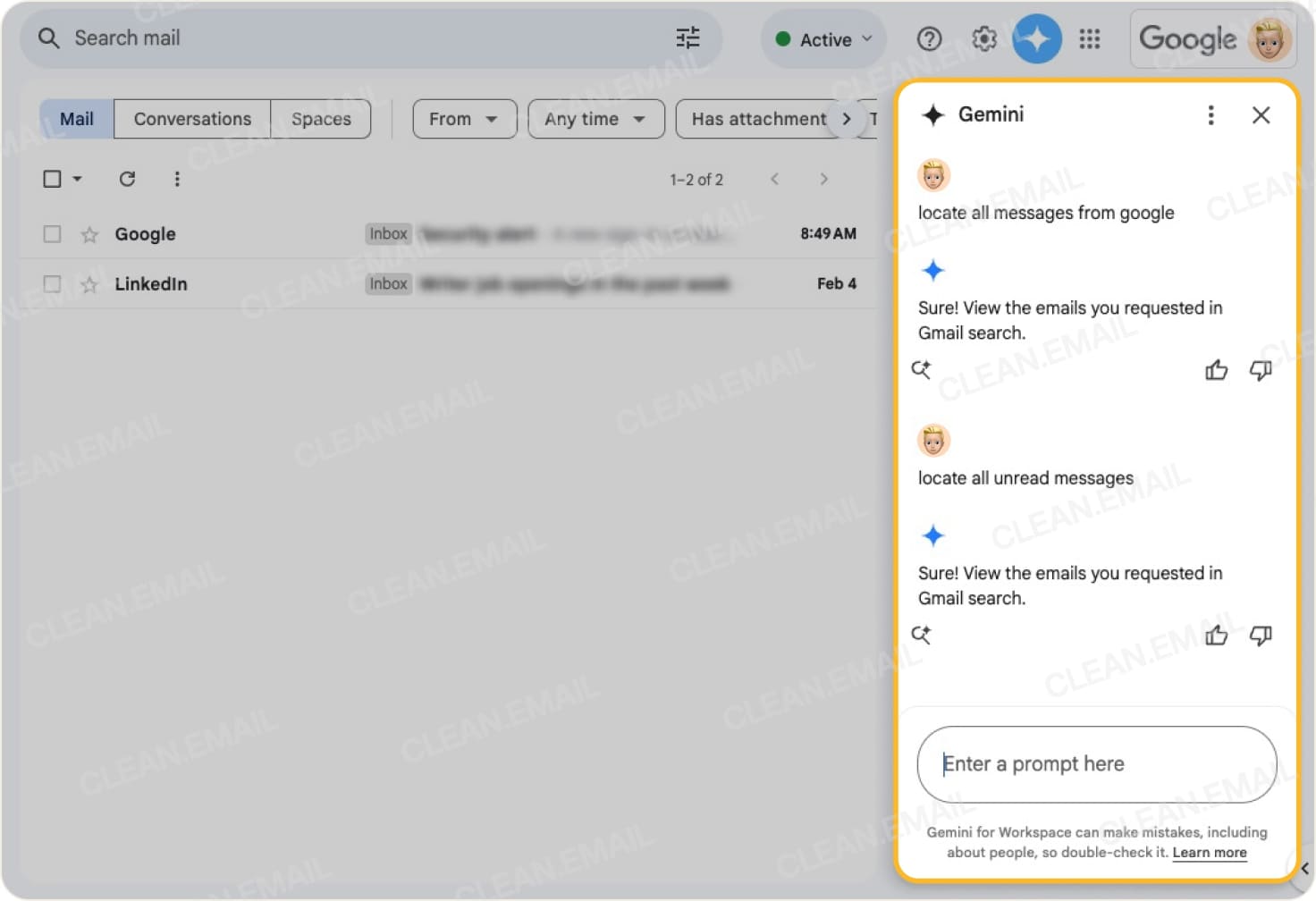Viewport: 1316px width, 901px height.
Task: Click the Gemini prompt input field
Action: click(1096, 764)
